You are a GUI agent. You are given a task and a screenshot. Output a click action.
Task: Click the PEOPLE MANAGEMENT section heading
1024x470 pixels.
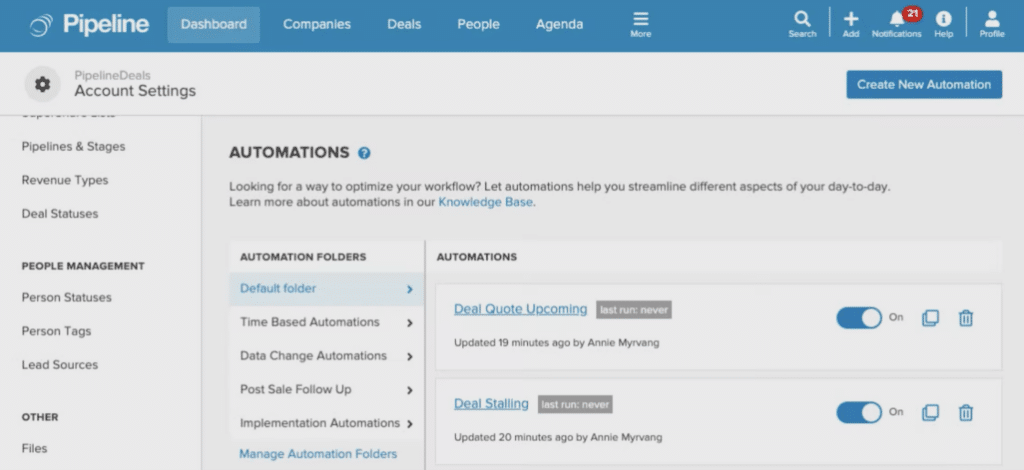[x=83, y=266]
